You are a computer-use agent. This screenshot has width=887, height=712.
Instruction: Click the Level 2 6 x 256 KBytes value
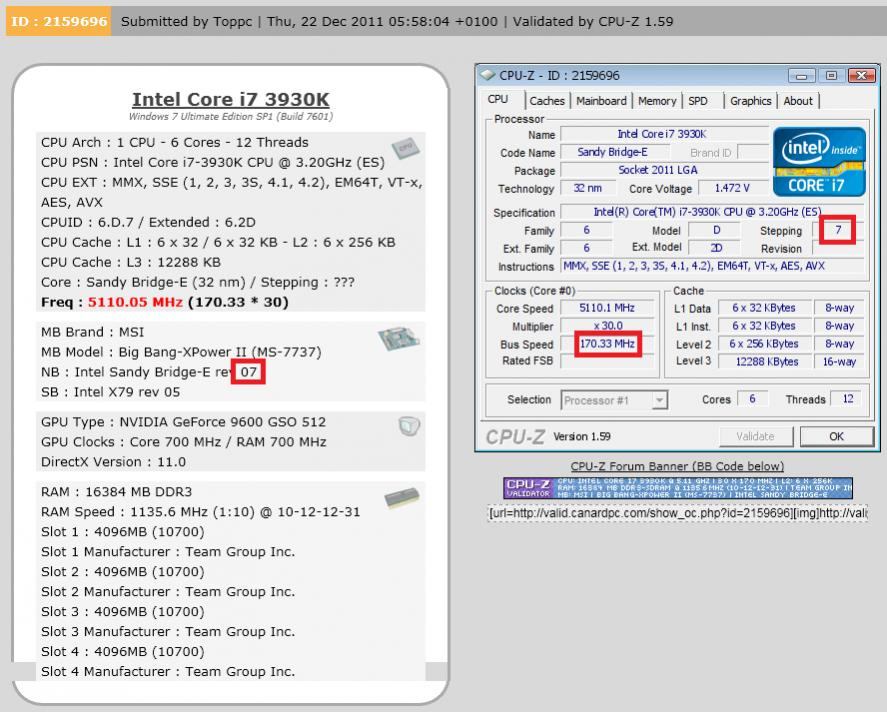point(764,344)
